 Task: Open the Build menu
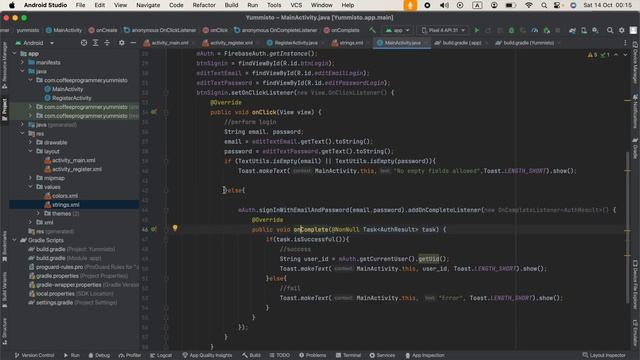[231, 5]
